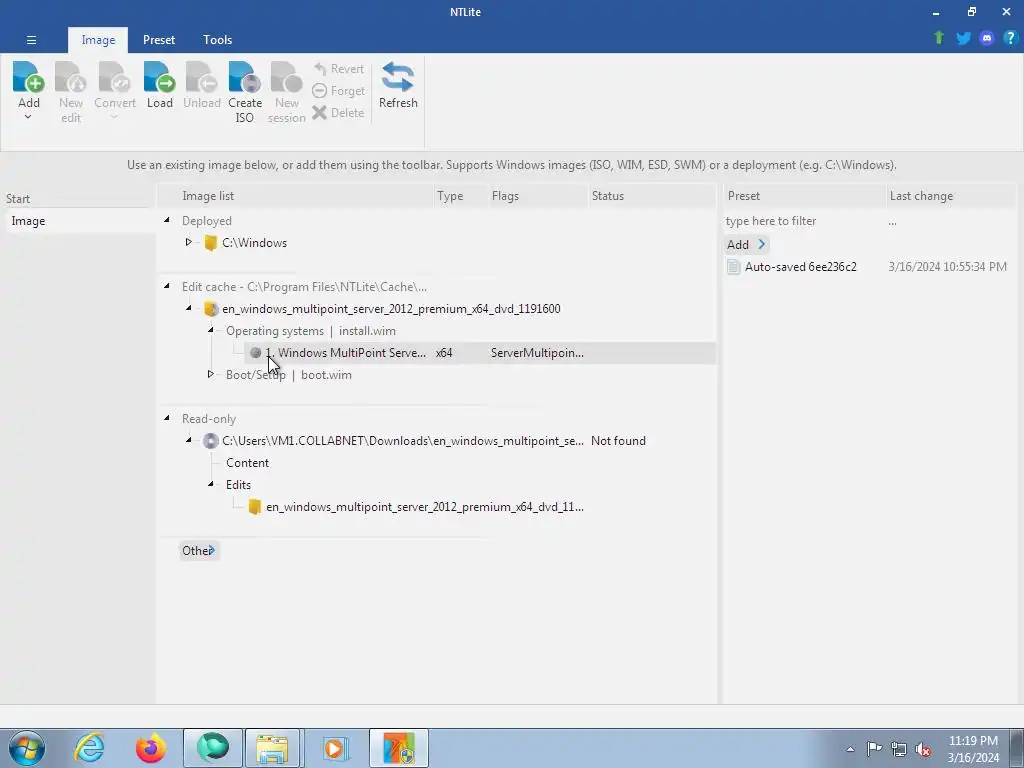Click the disc icon of Downloads ISO entry
1024x768 pixels.
point(210,441)
